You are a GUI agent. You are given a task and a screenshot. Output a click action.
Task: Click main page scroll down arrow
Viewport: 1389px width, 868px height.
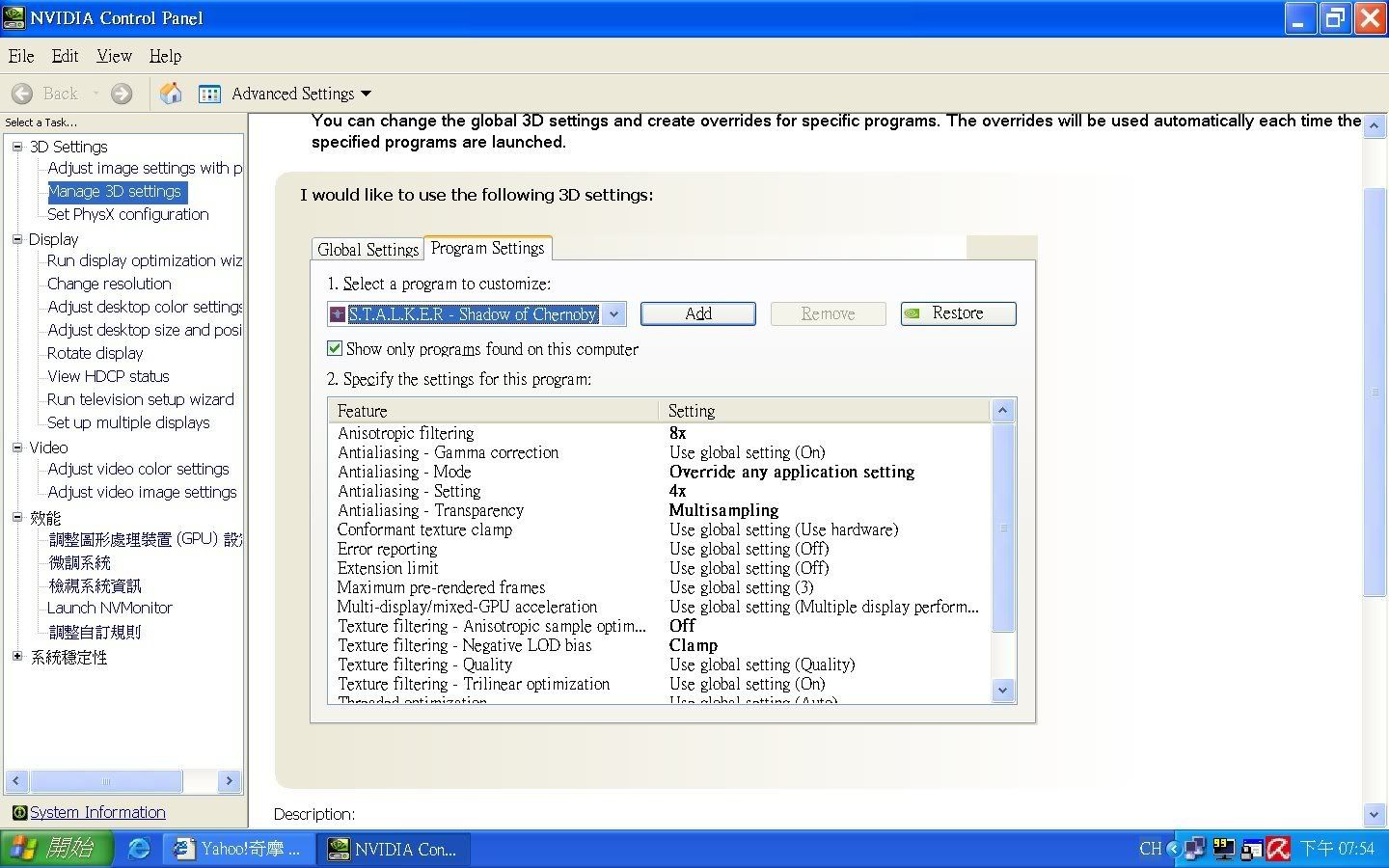(1375, 815)
